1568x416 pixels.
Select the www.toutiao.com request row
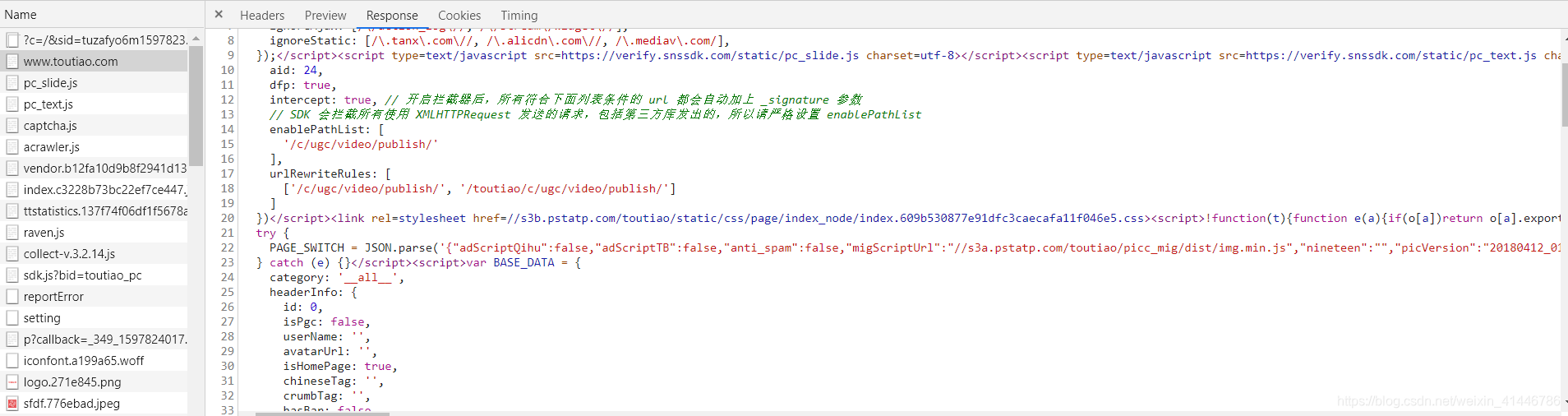[x=94, y=61]
